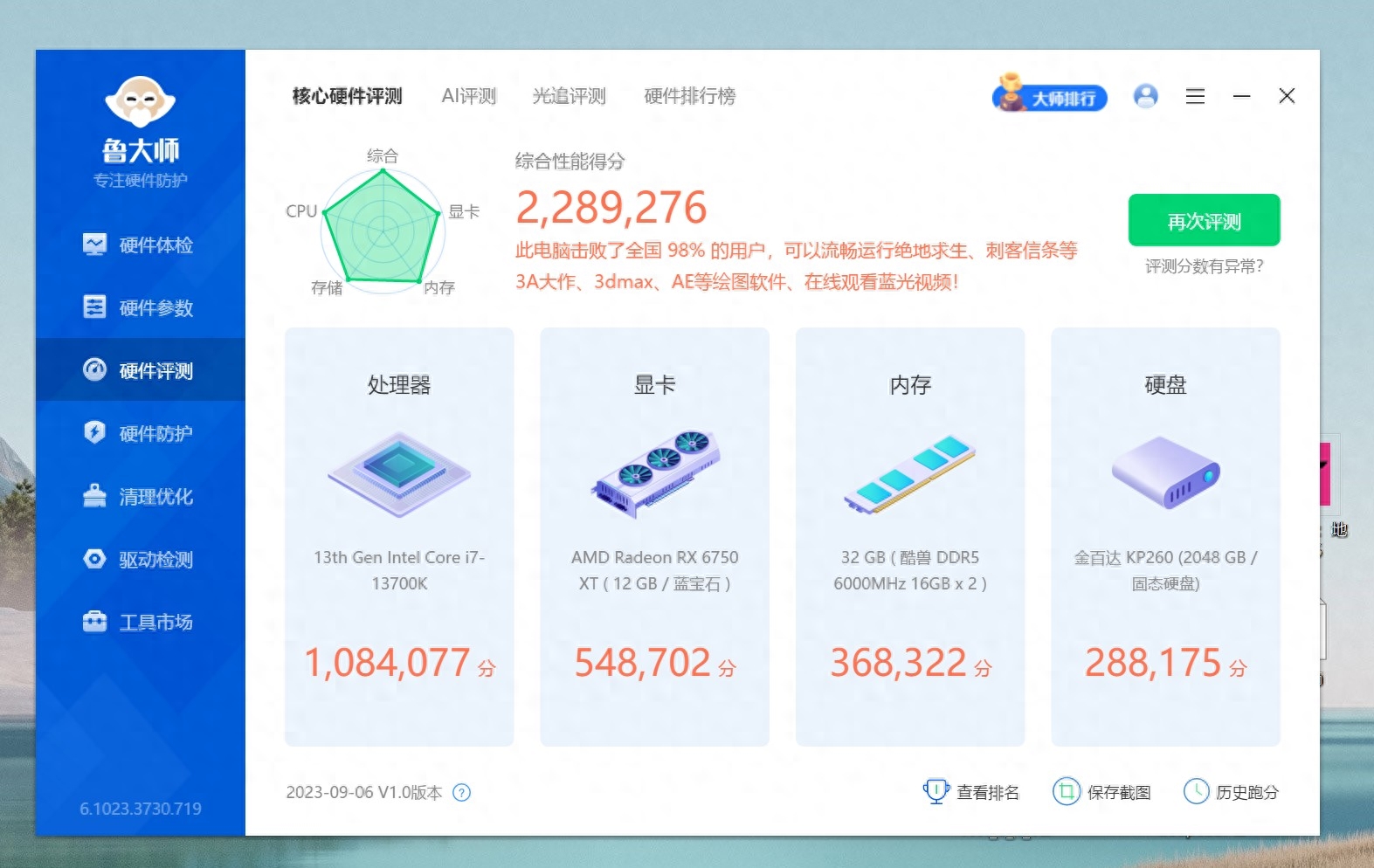
Task: Close the 鲁大师 window
Action: (x=1287, y=96)
